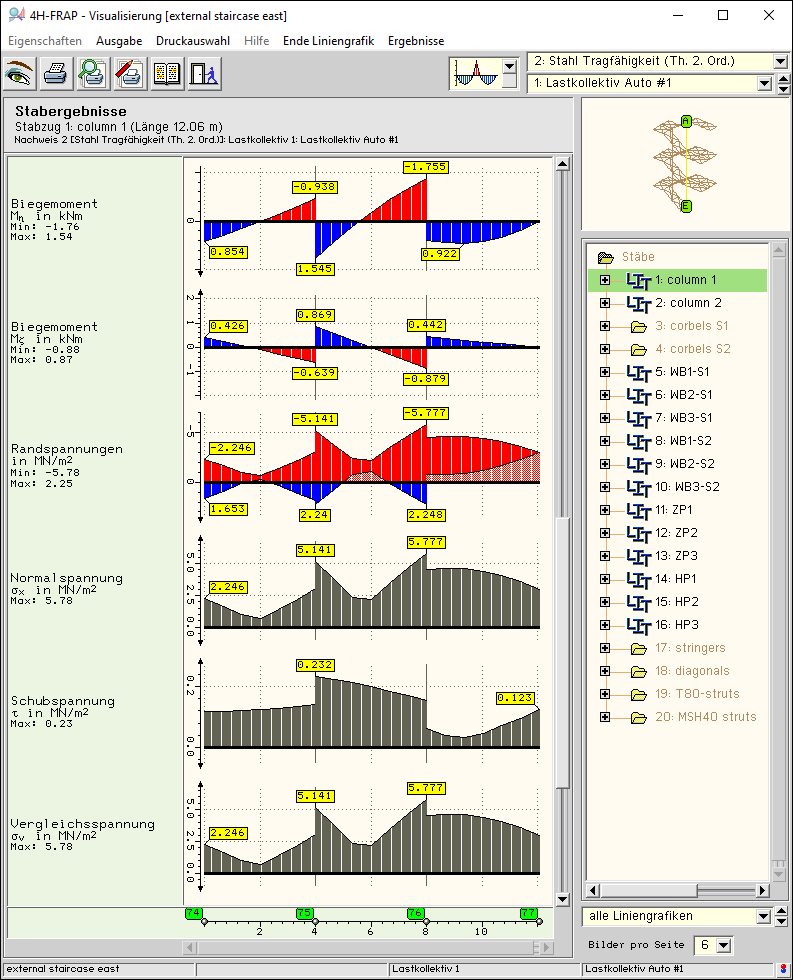Screen dimensions: 793x980
Task: Open the book help icon
Action: click(166, 73)
